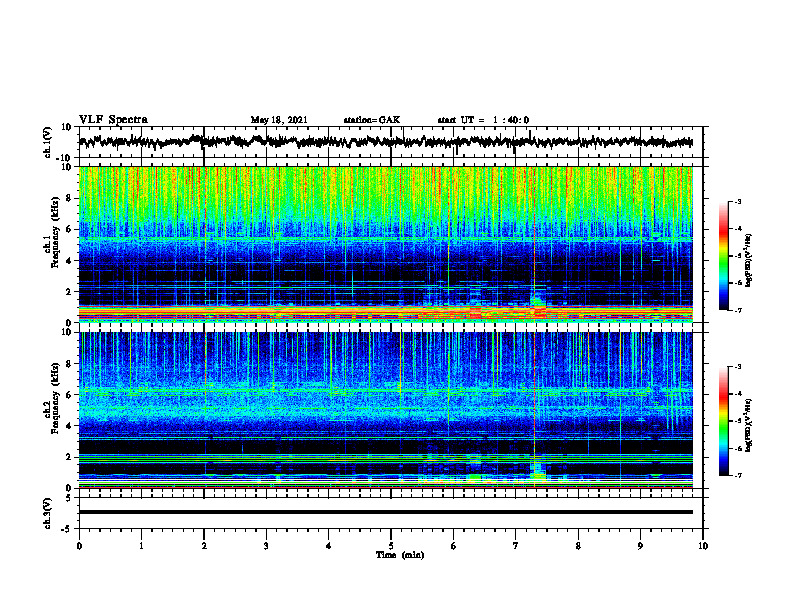Click the "start UT = 1:40:0" text
The width and height of the screenshot is (792, 612).
[x=483, y=120]
